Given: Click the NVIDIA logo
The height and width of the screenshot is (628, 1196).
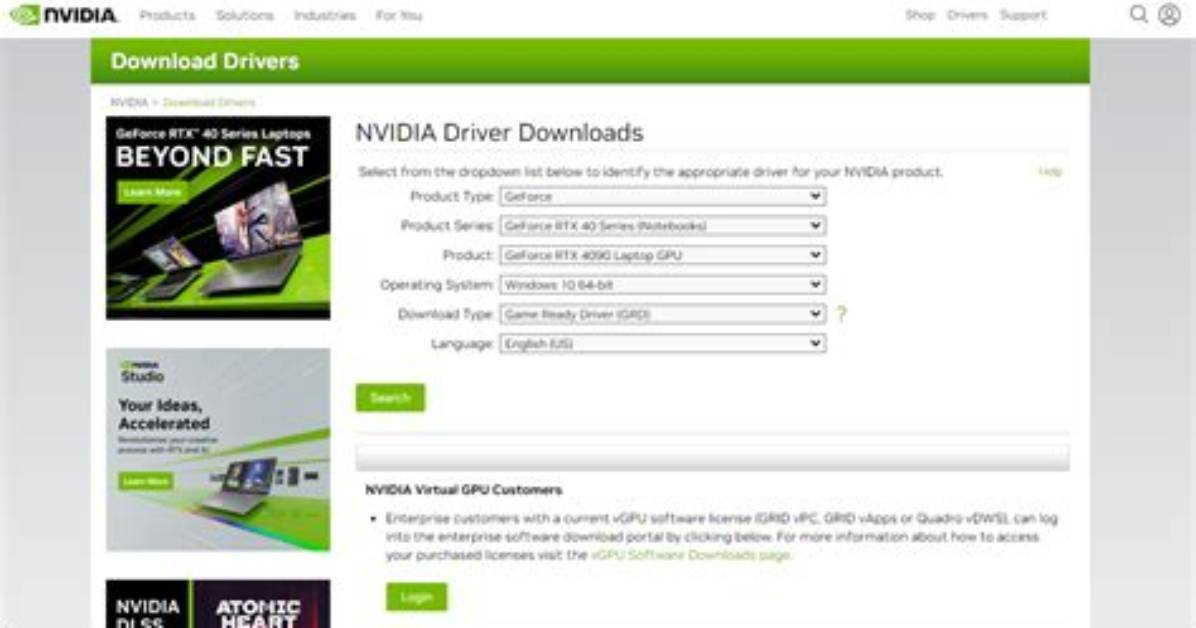Looking at the screenshot, I should pyautogui.click(x=63, y=15).
